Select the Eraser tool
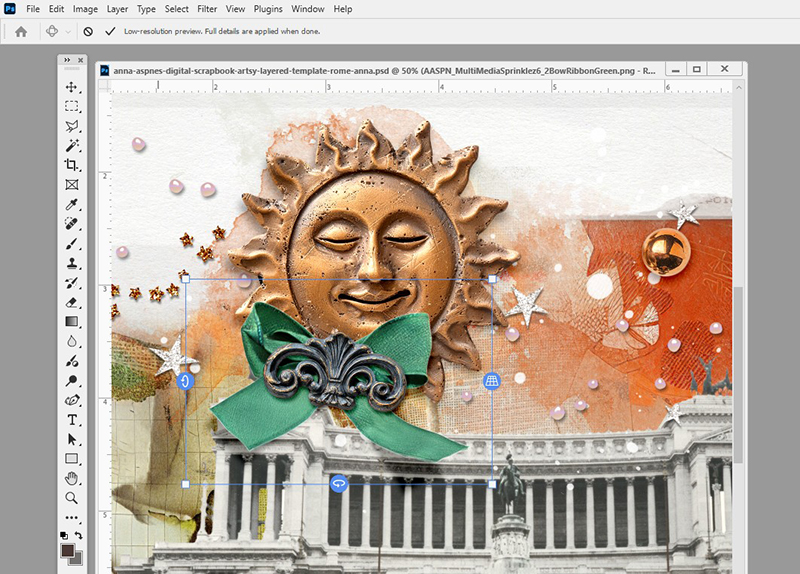 (x=71, y=302)
